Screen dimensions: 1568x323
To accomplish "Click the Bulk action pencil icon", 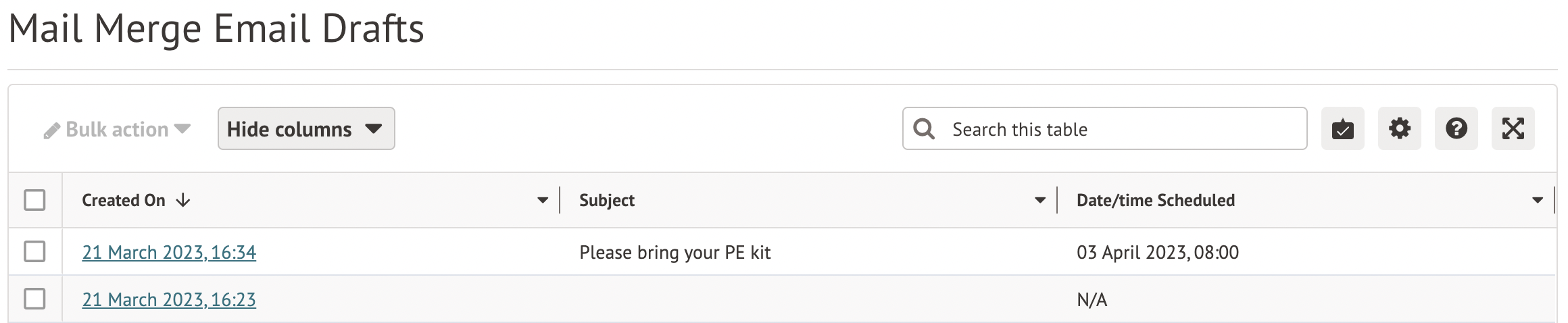I will click(x=52, y=130).
